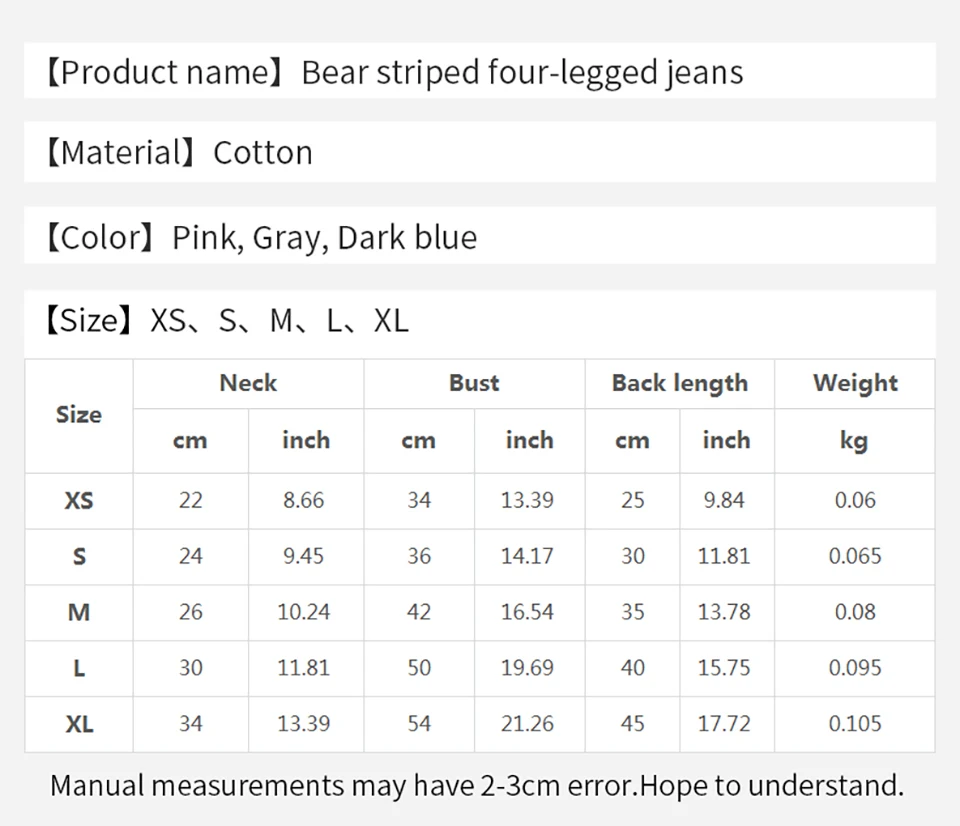960x826 pixels.
Task: Click the 0.105 weight value for XL
Action: click(x=855, y=724)
